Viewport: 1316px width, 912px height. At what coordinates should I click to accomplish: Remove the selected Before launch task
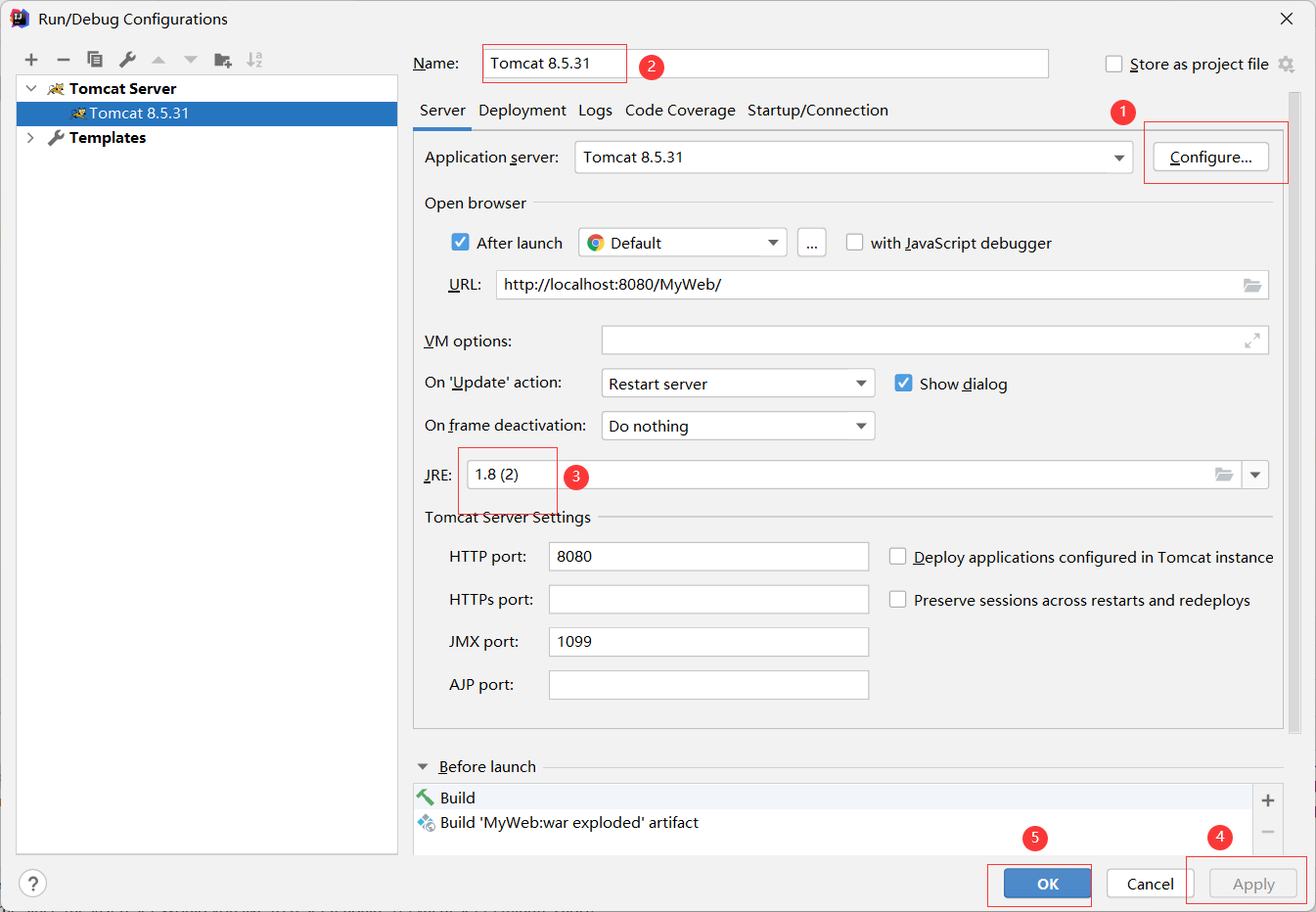click(x=1268, y=832)
